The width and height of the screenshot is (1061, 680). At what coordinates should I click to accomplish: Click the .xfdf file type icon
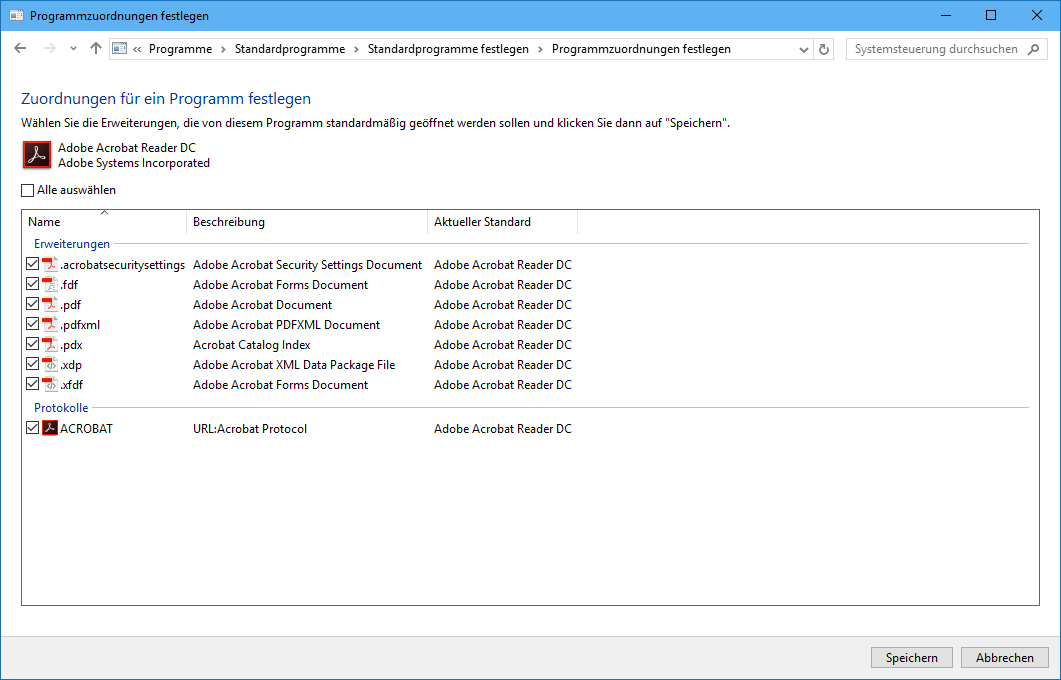click(50, 384)
